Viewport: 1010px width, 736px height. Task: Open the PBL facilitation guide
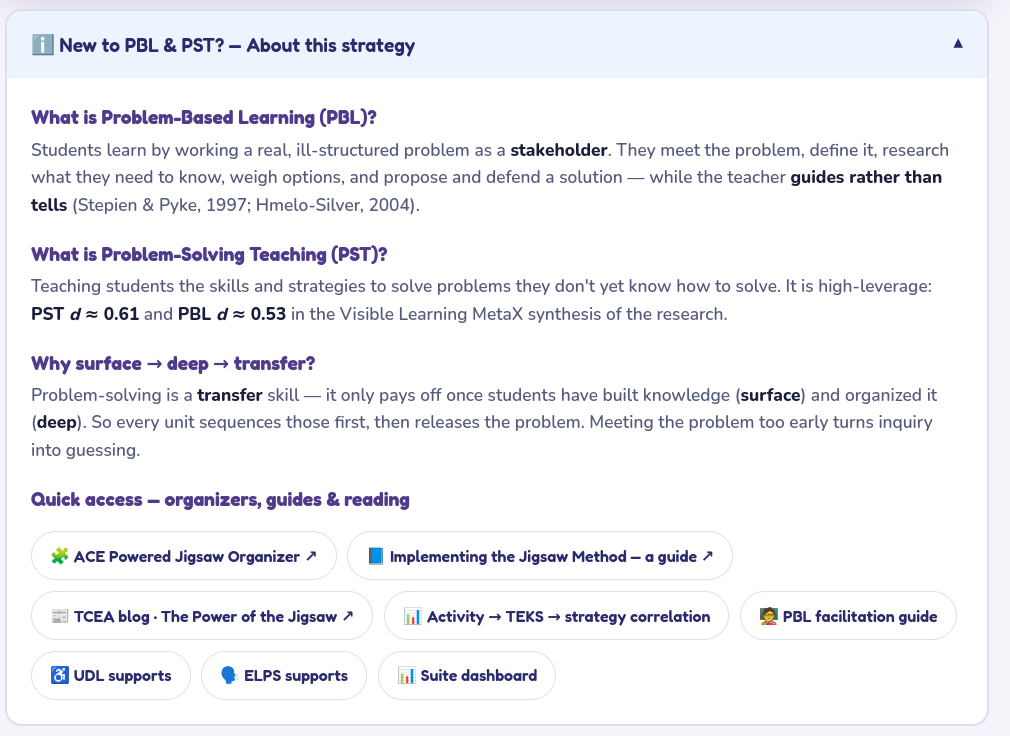[x=848, y=616]
